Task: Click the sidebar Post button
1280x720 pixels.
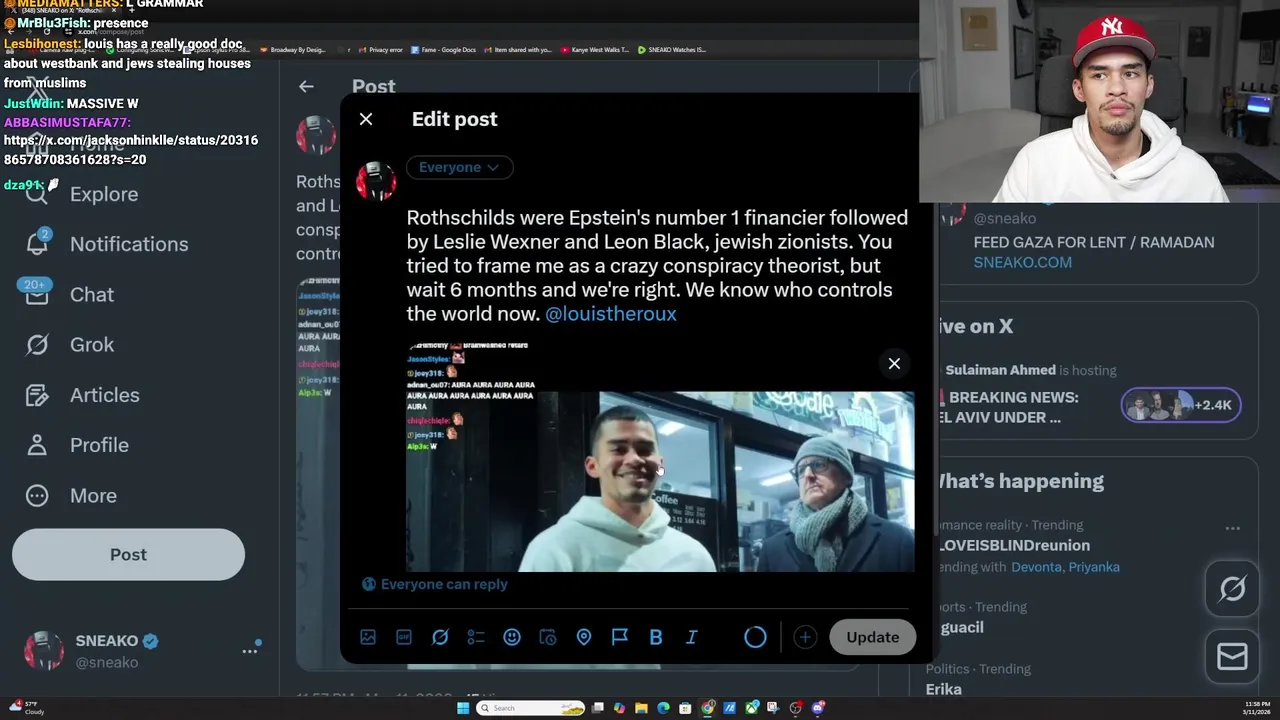Action: pos(128,554)
